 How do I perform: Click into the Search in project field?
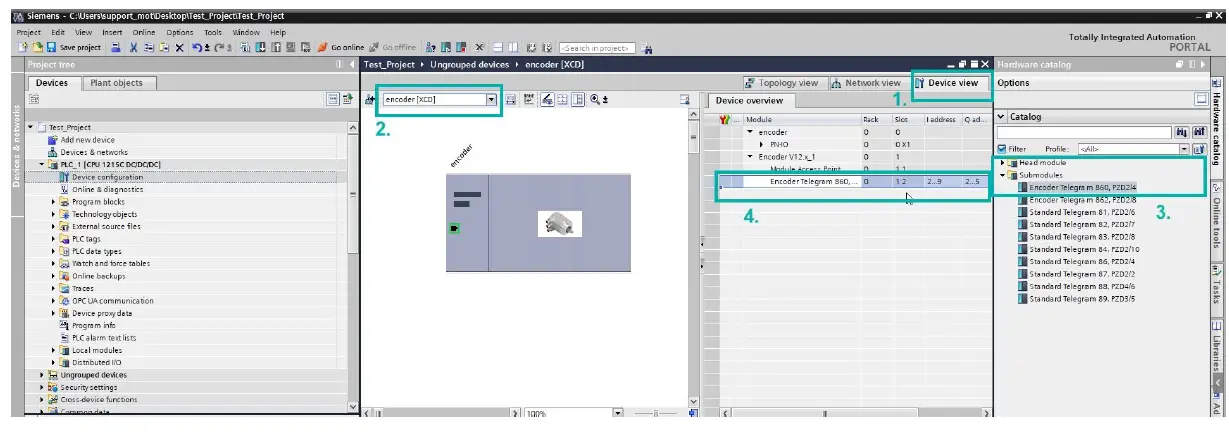point(597,47)
